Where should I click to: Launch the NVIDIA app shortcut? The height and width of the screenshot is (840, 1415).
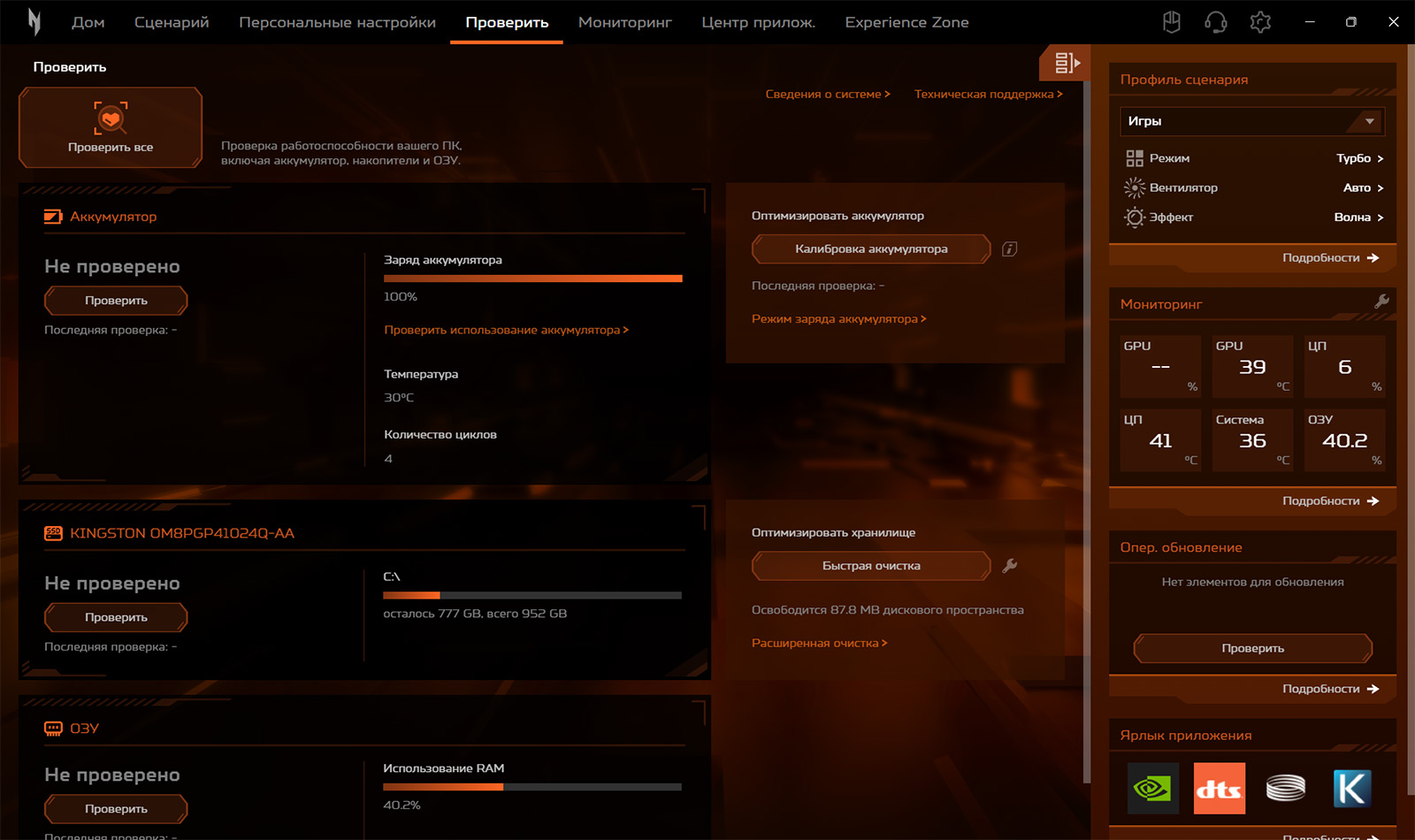[x=1152, y=788]
